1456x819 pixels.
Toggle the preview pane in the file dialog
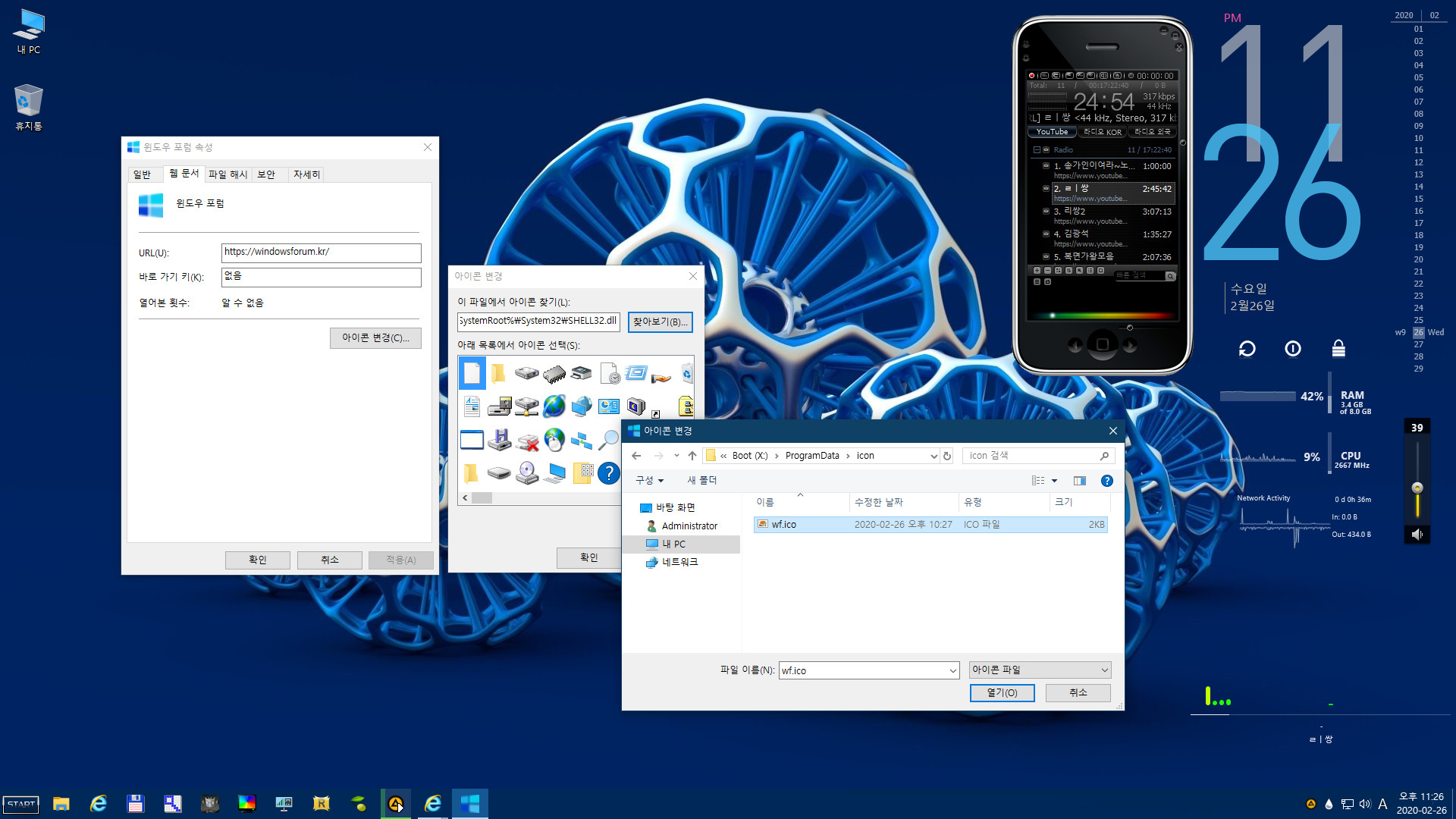coord(1080,481)
